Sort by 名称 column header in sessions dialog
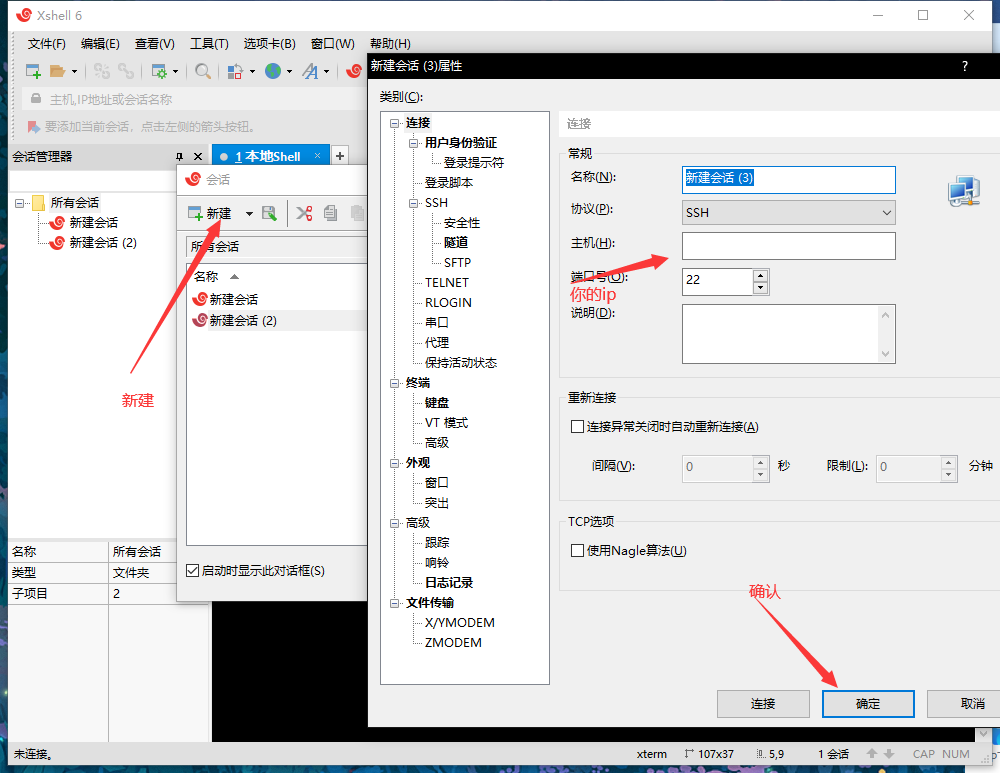Image resolution: width=1000 pixels, height=773 pixels. click(x=206, y=276)
